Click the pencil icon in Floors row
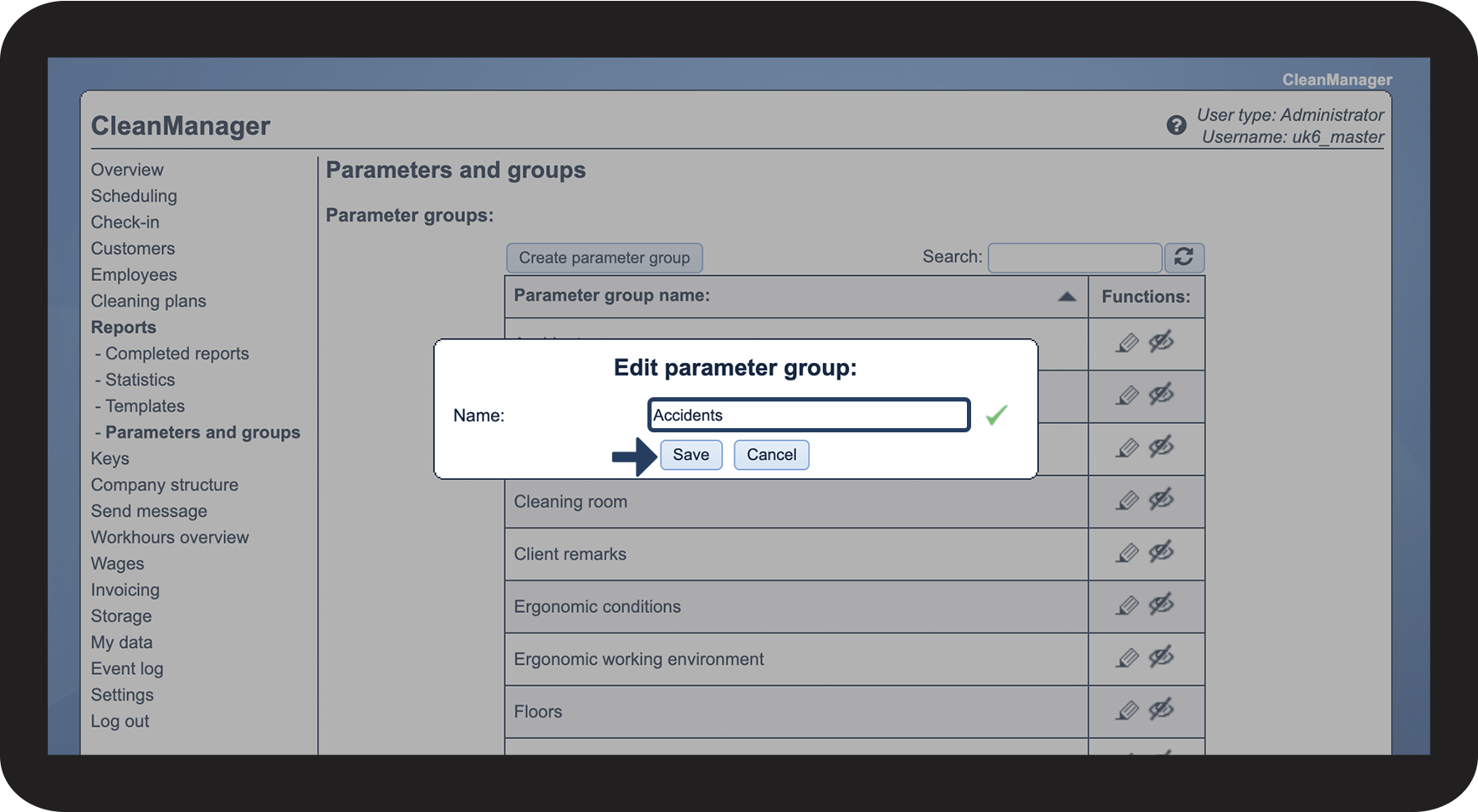The image size is (1478, 812). [x=1128, y=712]
